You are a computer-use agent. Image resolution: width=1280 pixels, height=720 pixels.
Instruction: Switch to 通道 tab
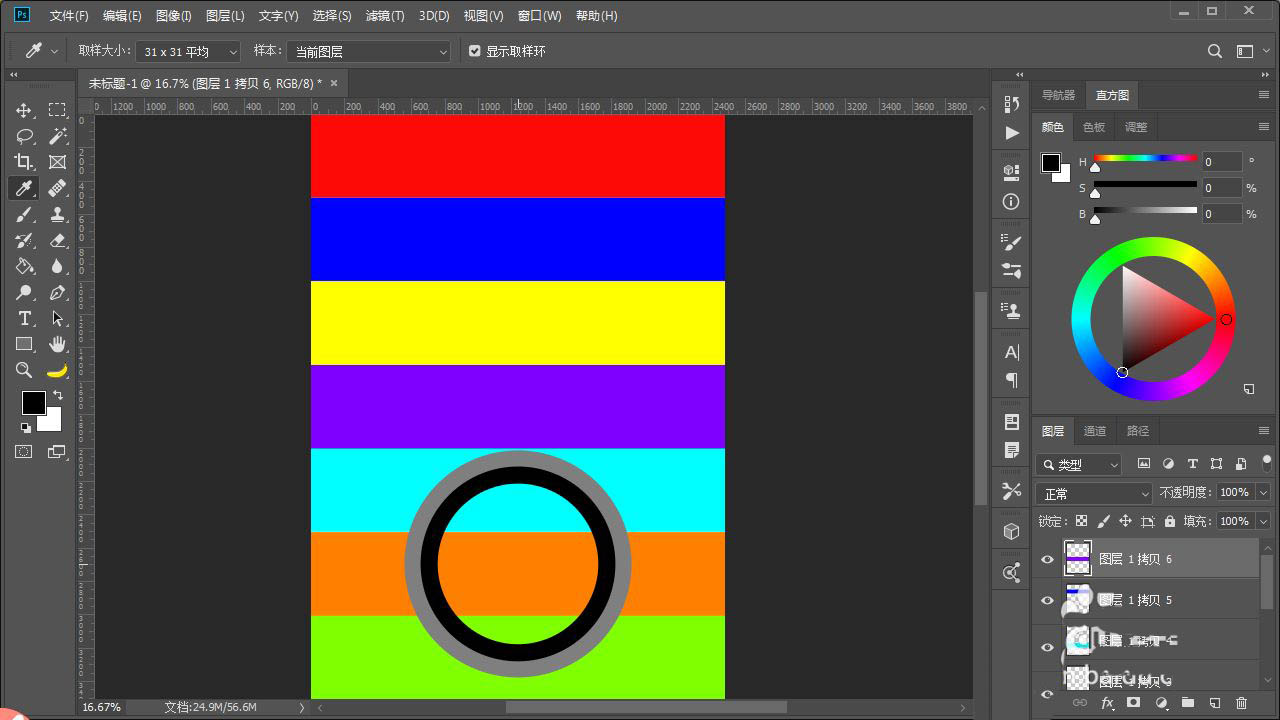[x=1095, y=431]
